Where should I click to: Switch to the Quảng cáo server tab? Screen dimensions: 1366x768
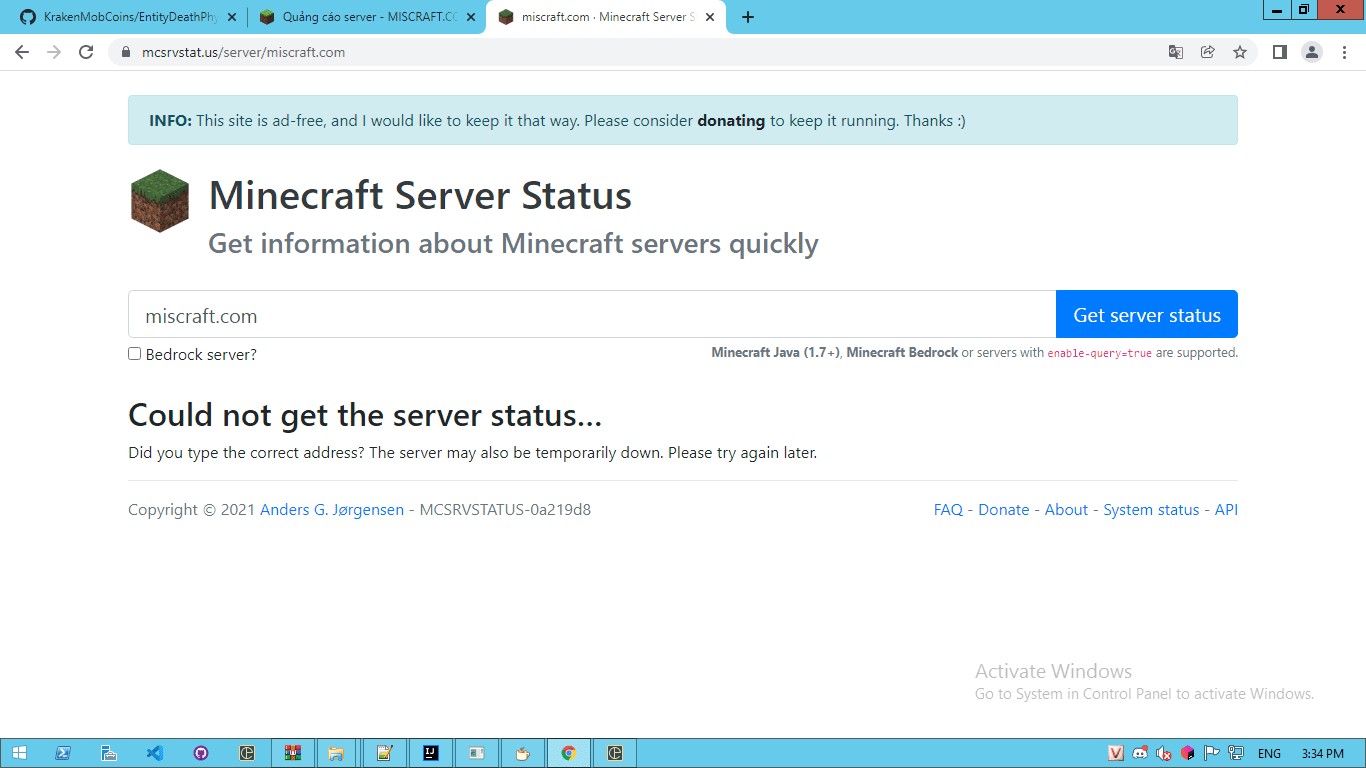(368, 17)
